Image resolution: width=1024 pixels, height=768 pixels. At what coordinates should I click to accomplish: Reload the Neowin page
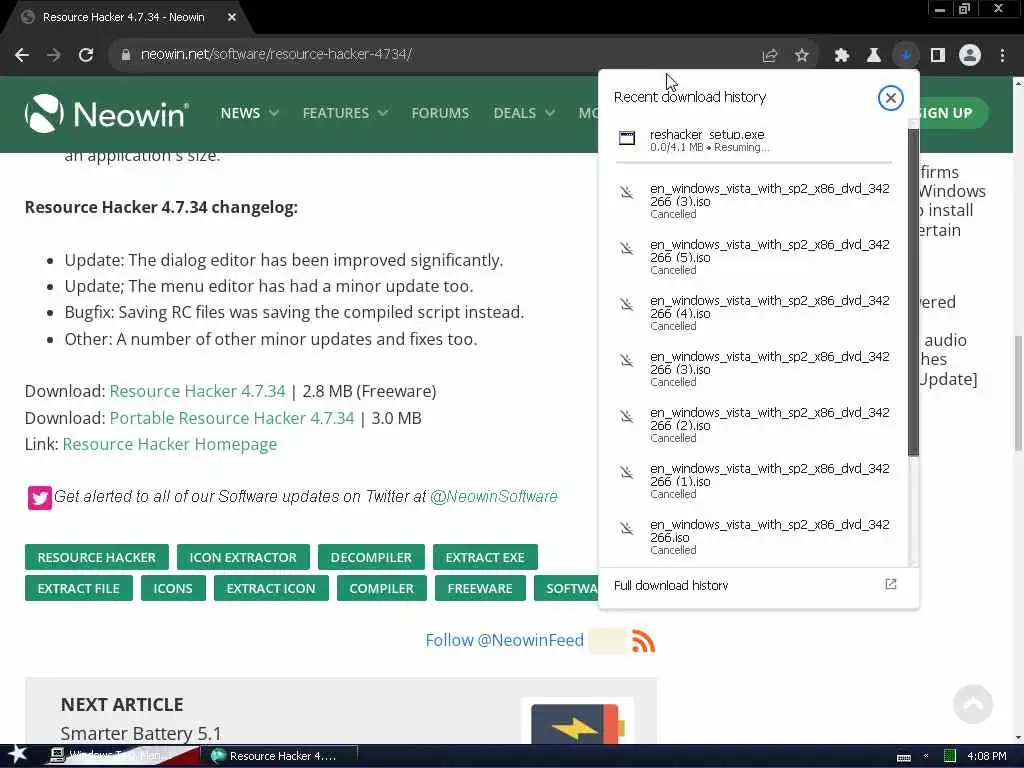[x=86, y=55]
